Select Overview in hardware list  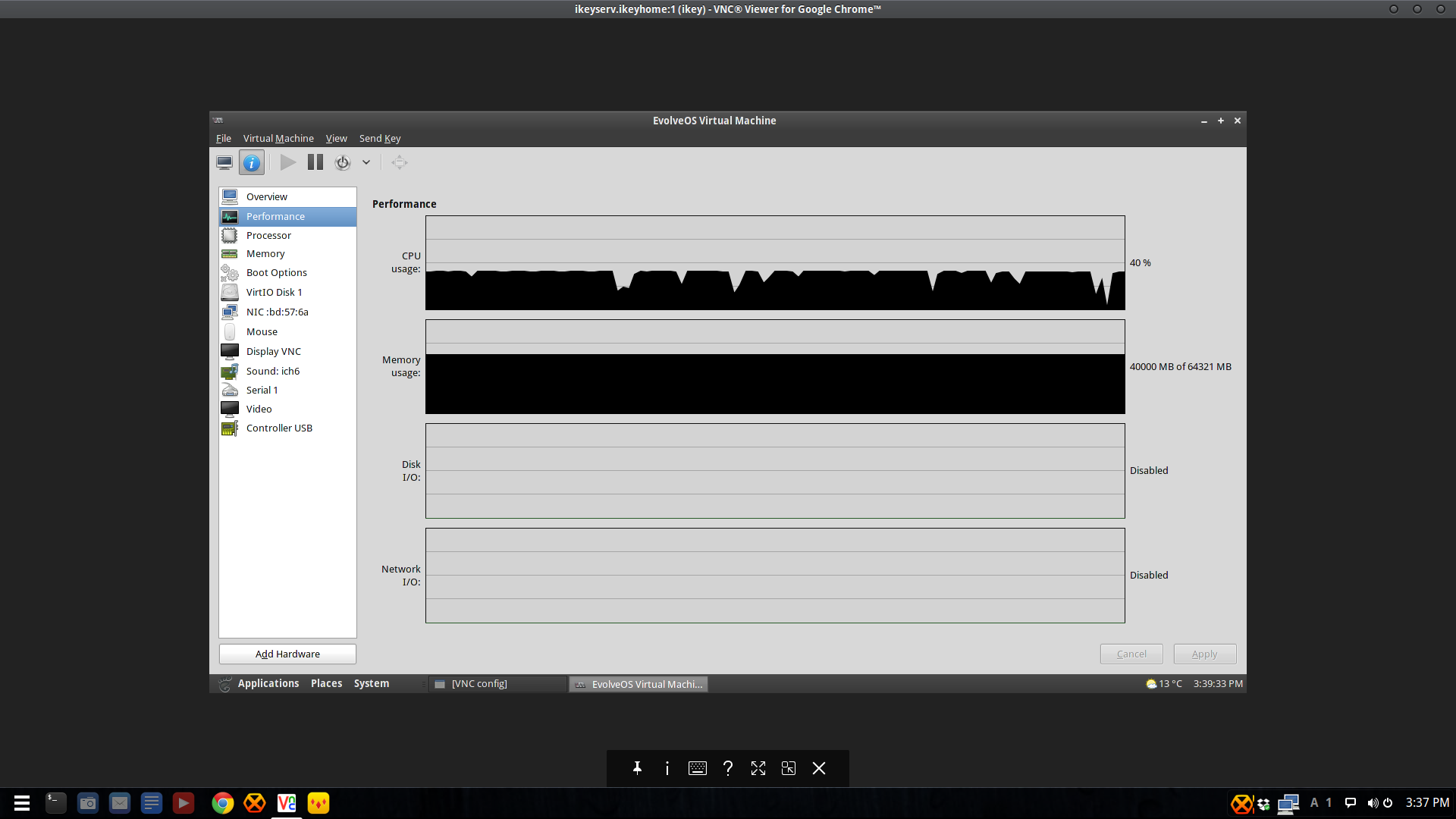click(287, 196)
